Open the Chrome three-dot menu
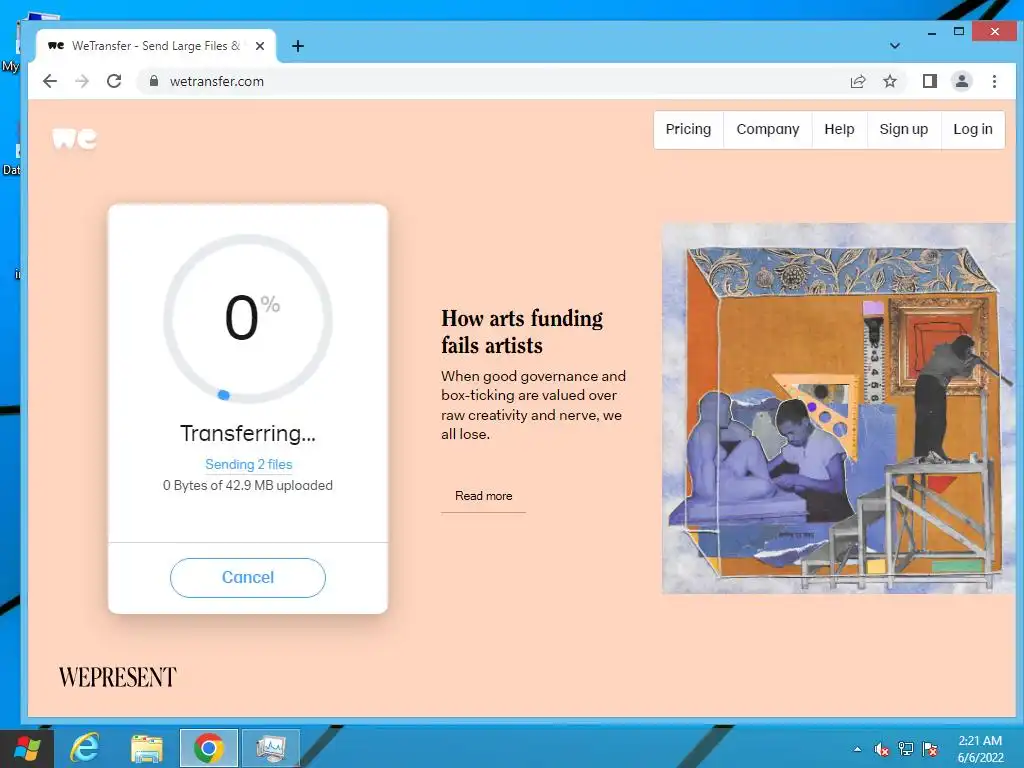 (994, 81)
